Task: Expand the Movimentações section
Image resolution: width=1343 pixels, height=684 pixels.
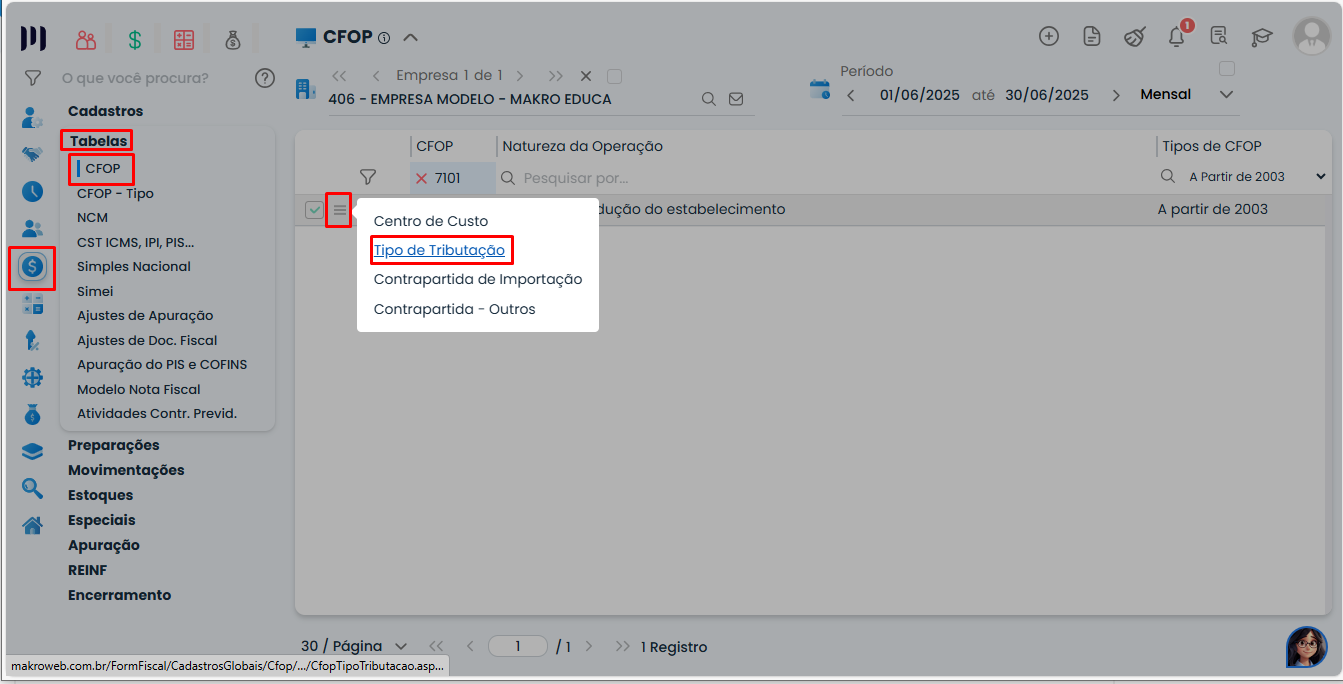Action: 126,470
